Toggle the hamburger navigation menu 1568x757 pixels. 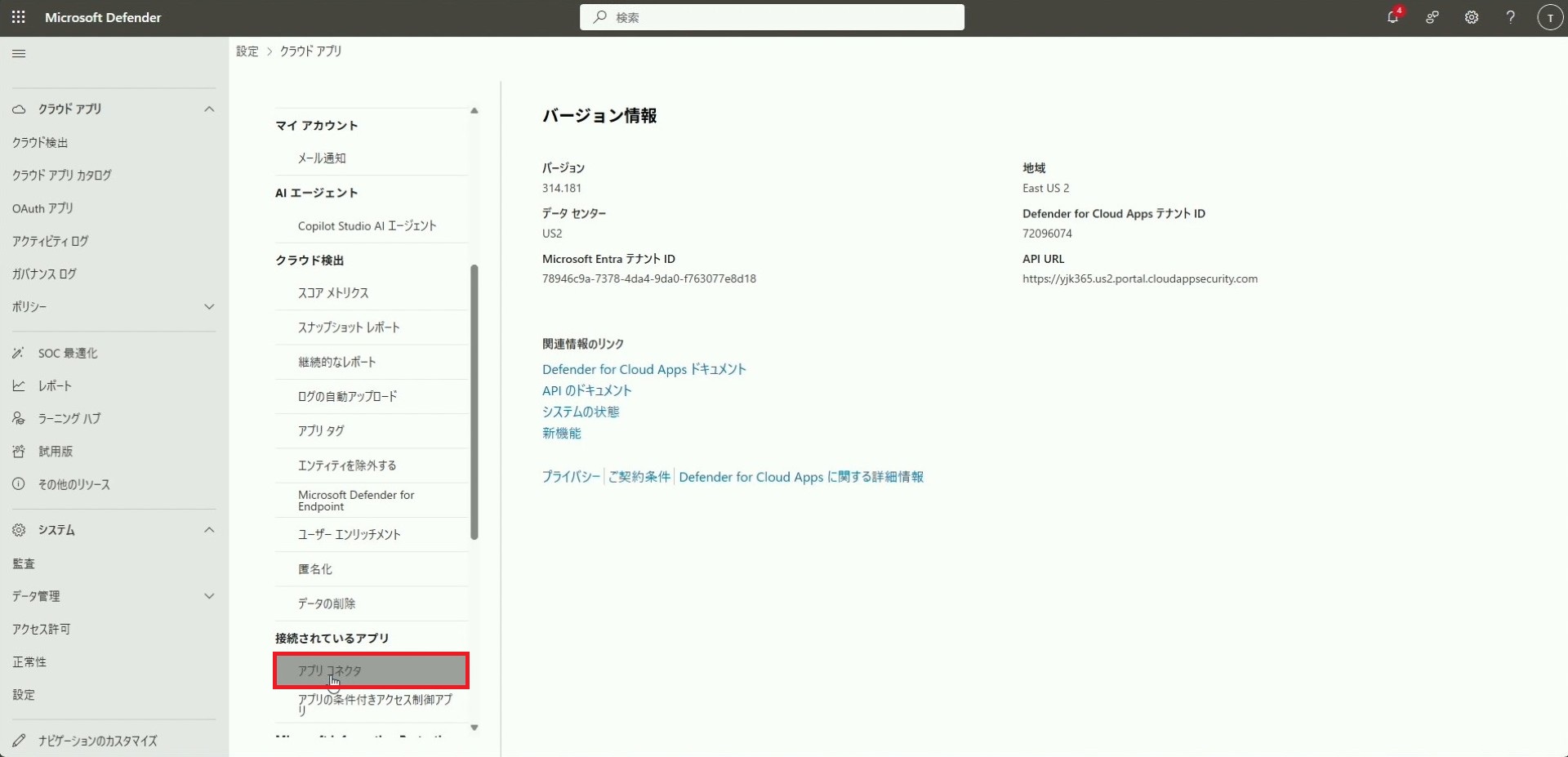pos(19,54)
